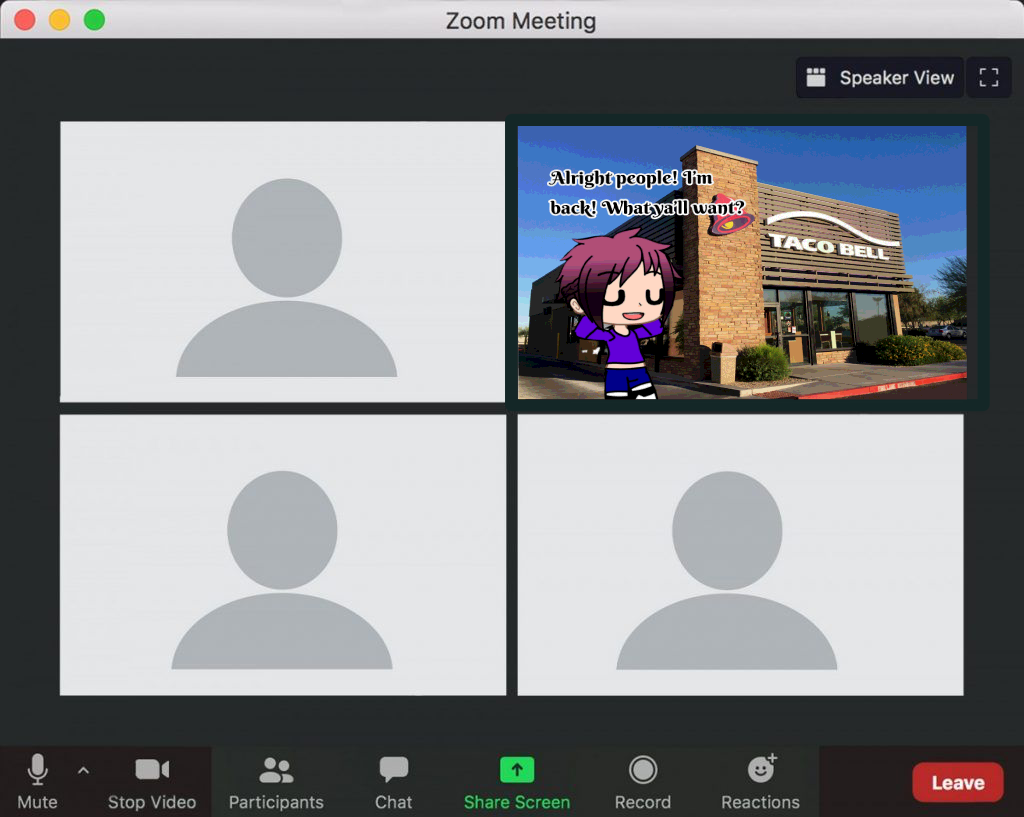1024x817 pixels.
Task: Start recording with Record button
Action: tap(642, 780)
